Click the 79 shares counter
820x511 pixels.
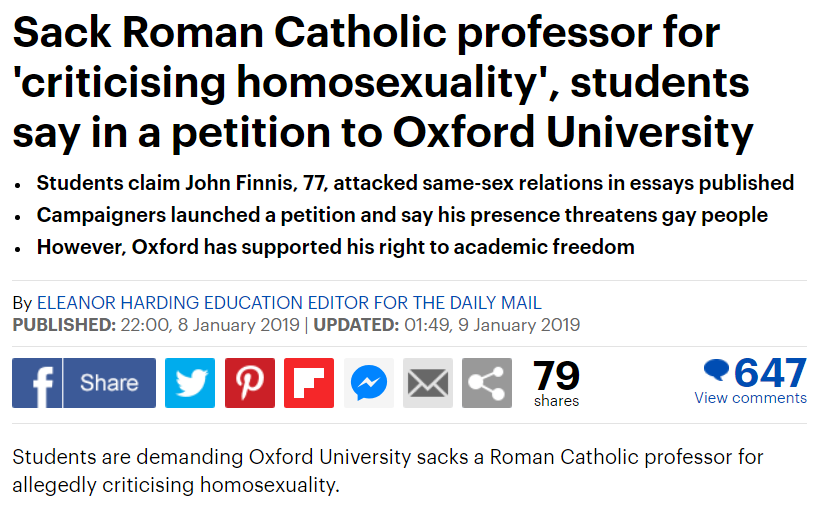556,383
